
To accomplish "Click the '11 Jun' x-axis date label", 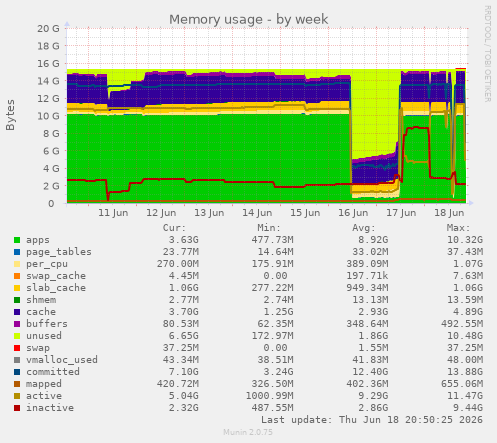I will point(113,213).
